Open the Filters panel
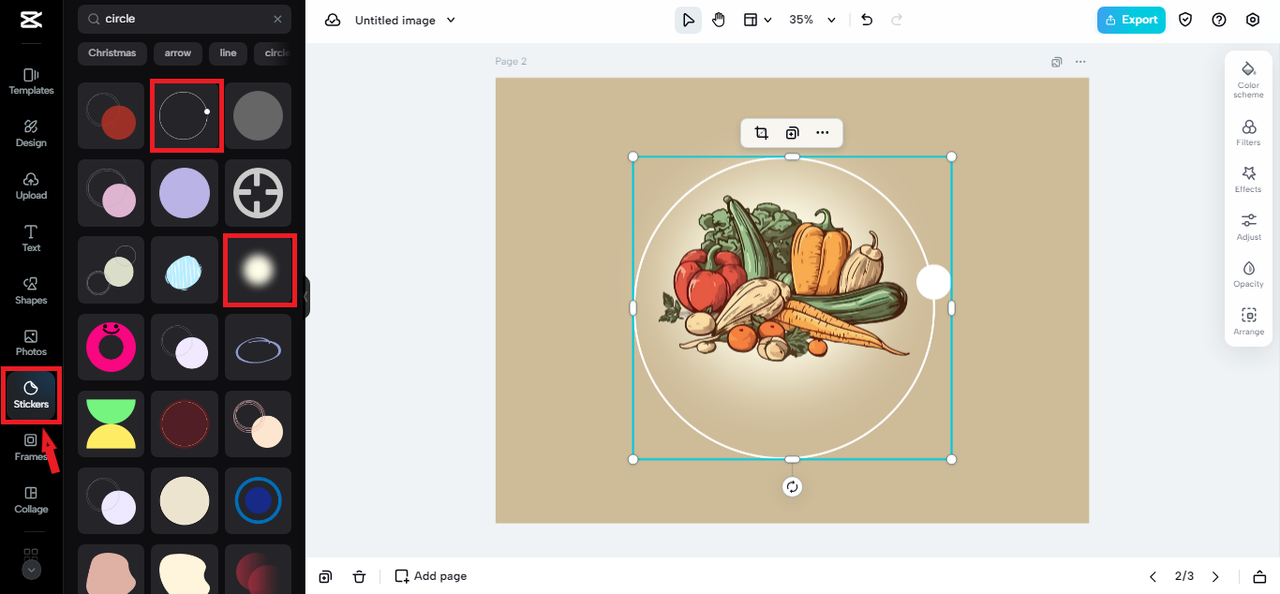The image size is (1280, 594). tap(1248, 133)
